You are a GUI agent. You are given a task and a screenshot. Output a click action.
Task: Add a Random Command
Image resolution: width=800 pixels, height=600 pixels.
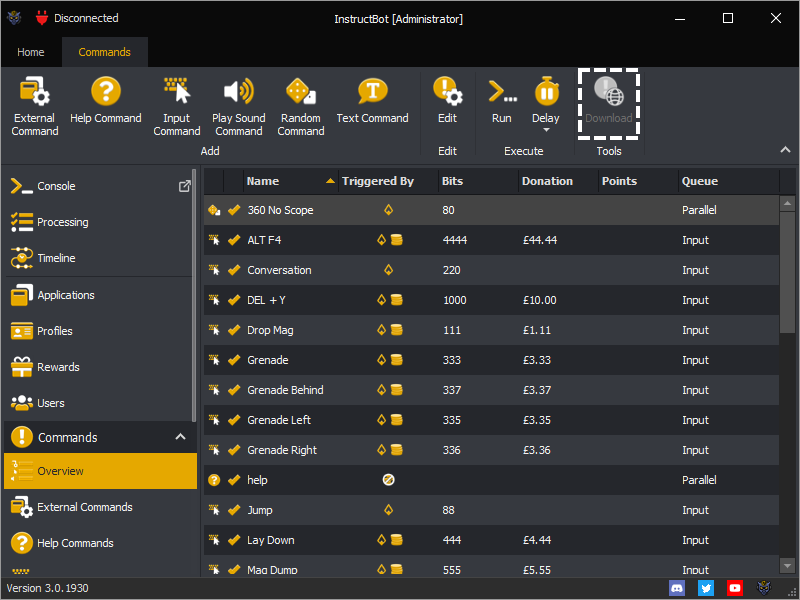pyautogui.click(x=301, y=106)
